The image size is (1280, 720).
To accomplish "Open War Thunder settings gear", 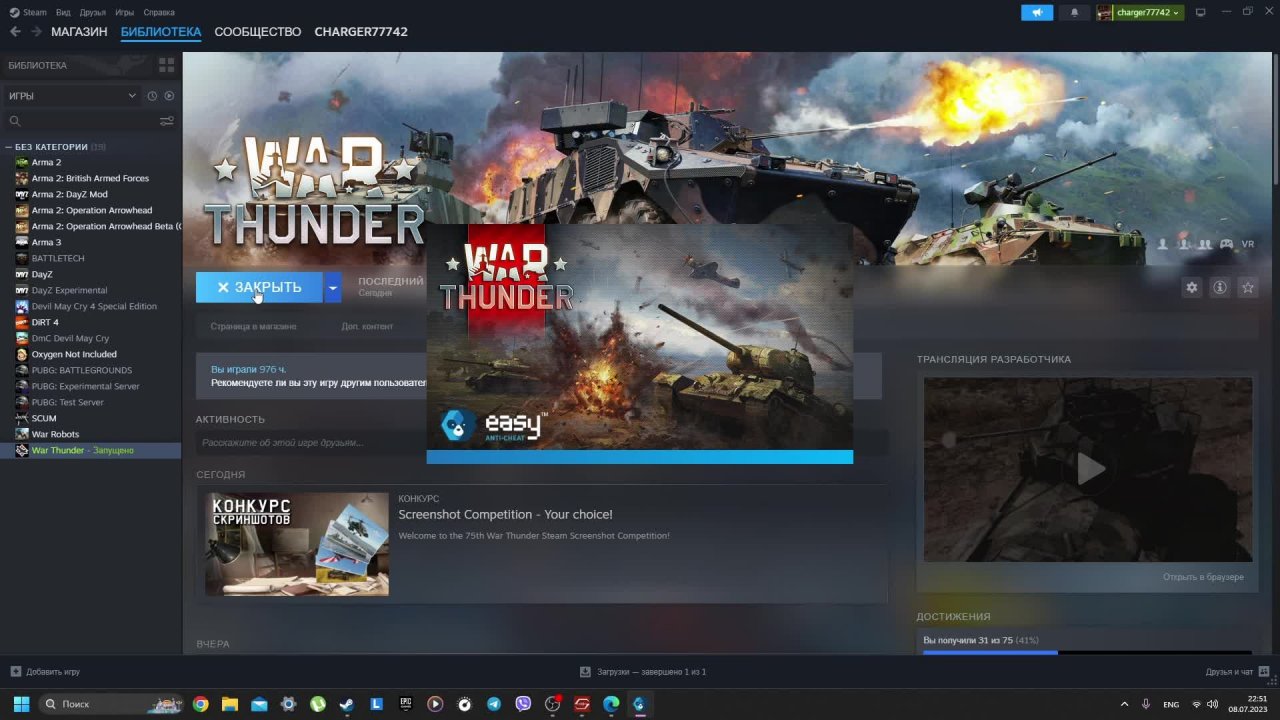I will pos(1192,287).
